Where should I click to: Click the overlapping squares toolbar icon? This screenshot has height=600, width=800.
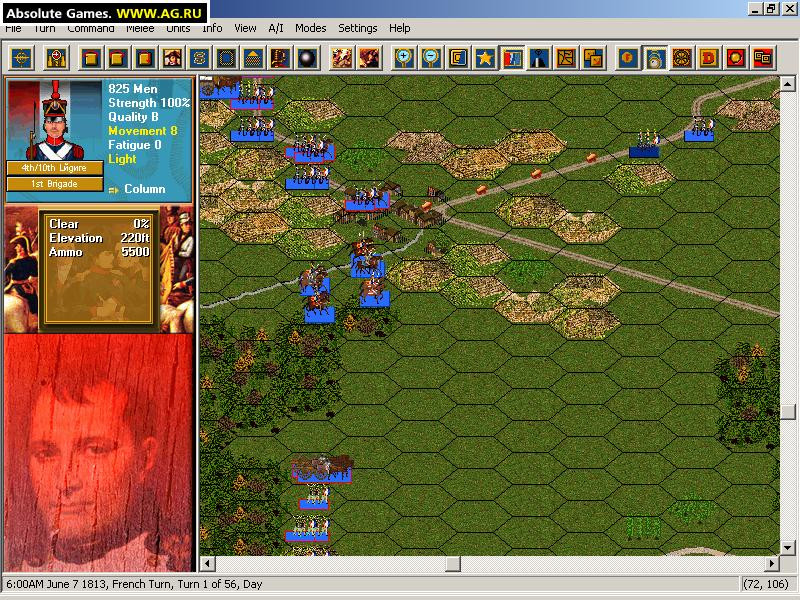tap(593, 58)
